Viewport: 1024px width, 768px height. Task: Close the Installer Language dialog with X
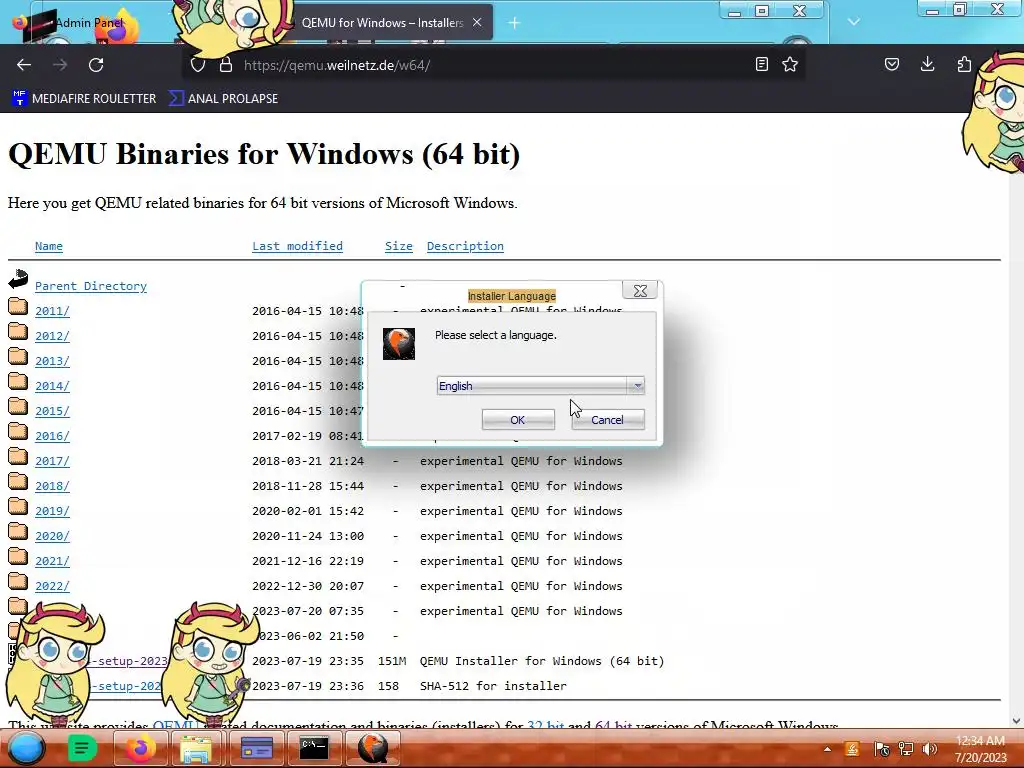[641, 291]
